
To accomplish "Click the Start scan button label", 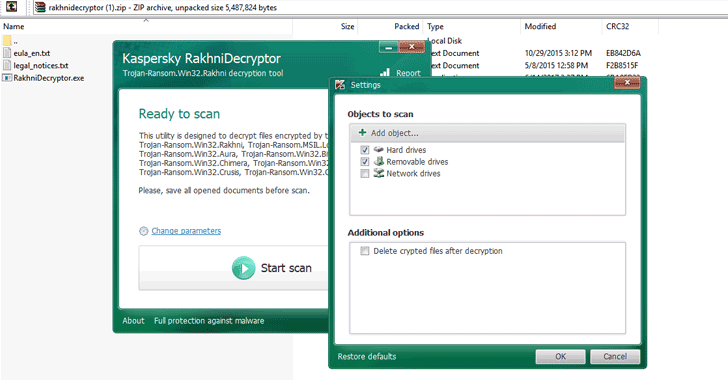I will [286, 268].
